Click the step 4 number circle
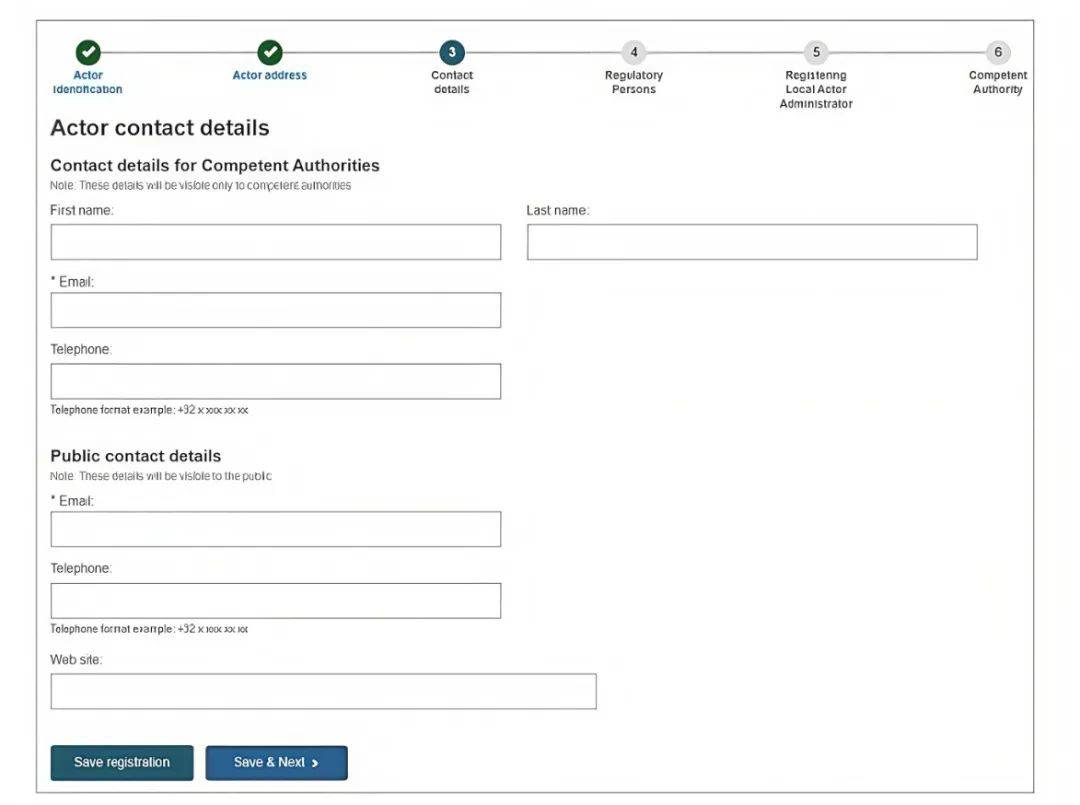The width and height of the screenshot is (1080, 805). point(633,52)
